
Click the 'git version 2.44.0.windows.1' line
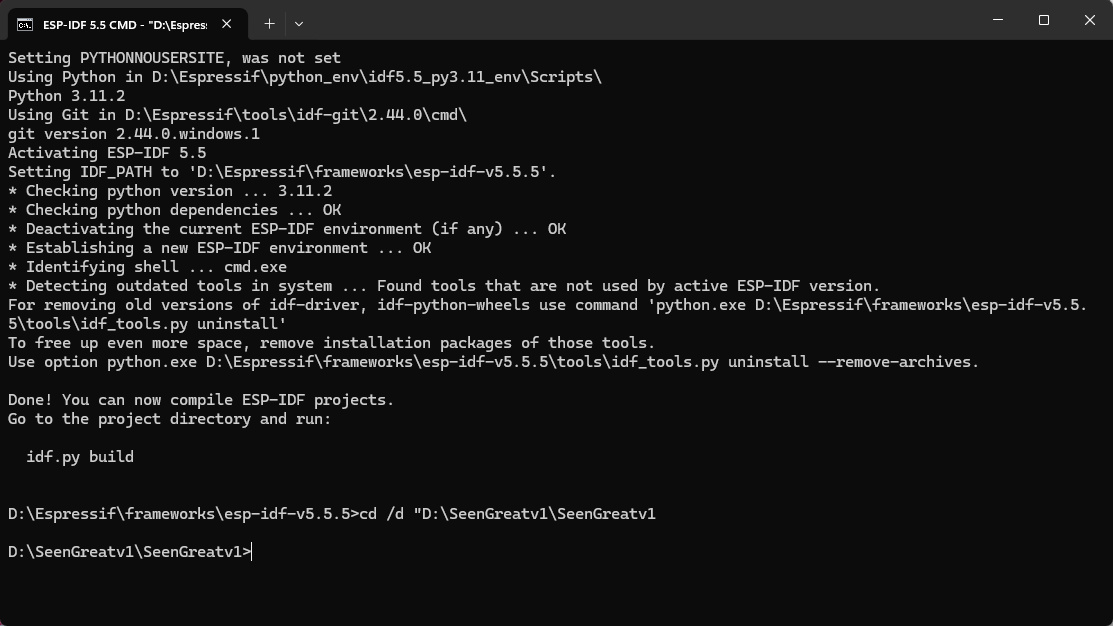(134, 134)
